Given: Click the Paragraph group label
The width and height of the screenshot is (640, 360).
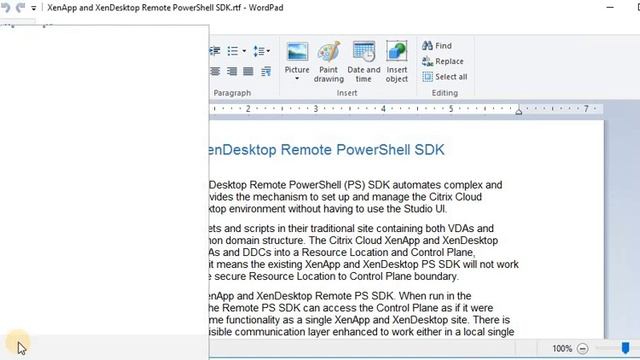Looking at the screenshot, I should (232, 93).
